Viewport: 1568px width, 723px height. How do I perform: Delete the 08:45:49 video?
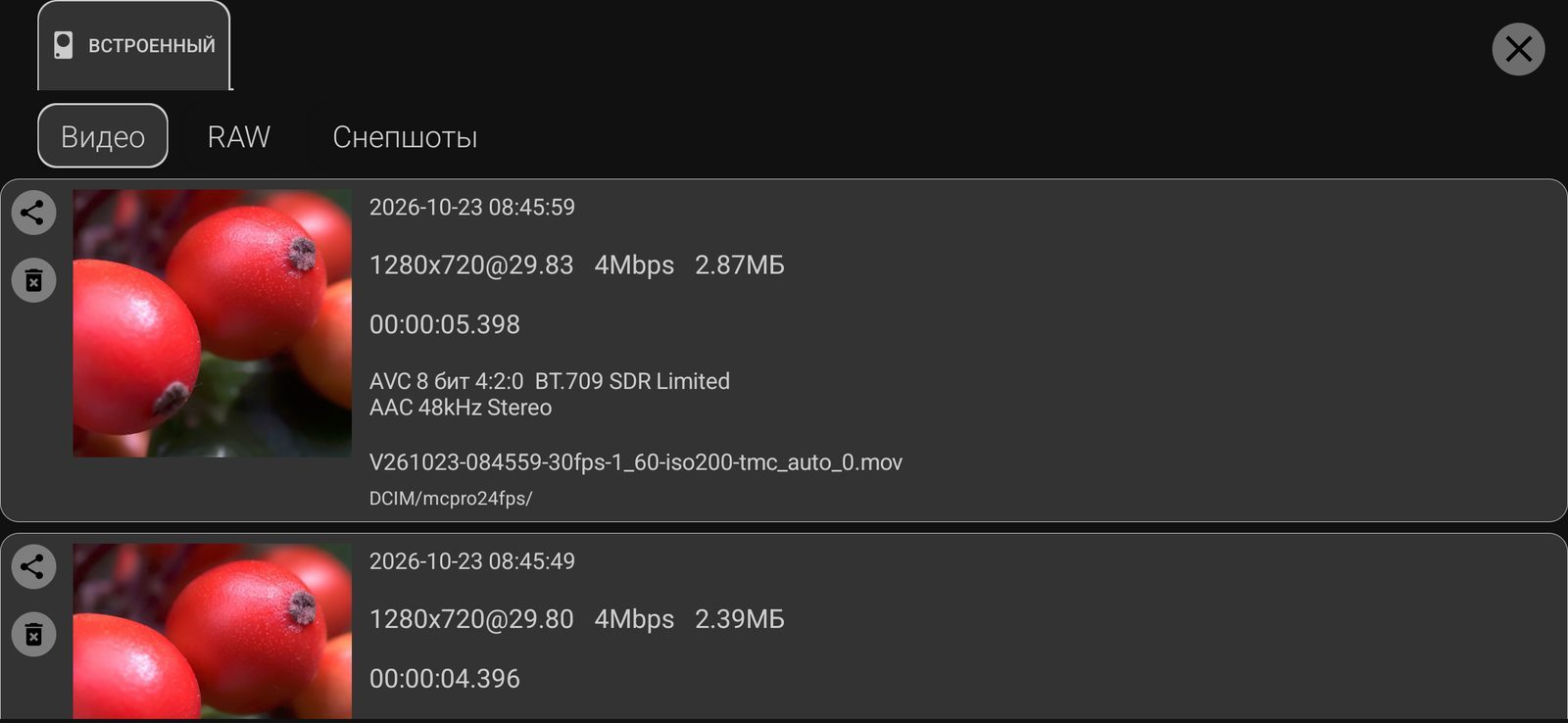[33, 635]
